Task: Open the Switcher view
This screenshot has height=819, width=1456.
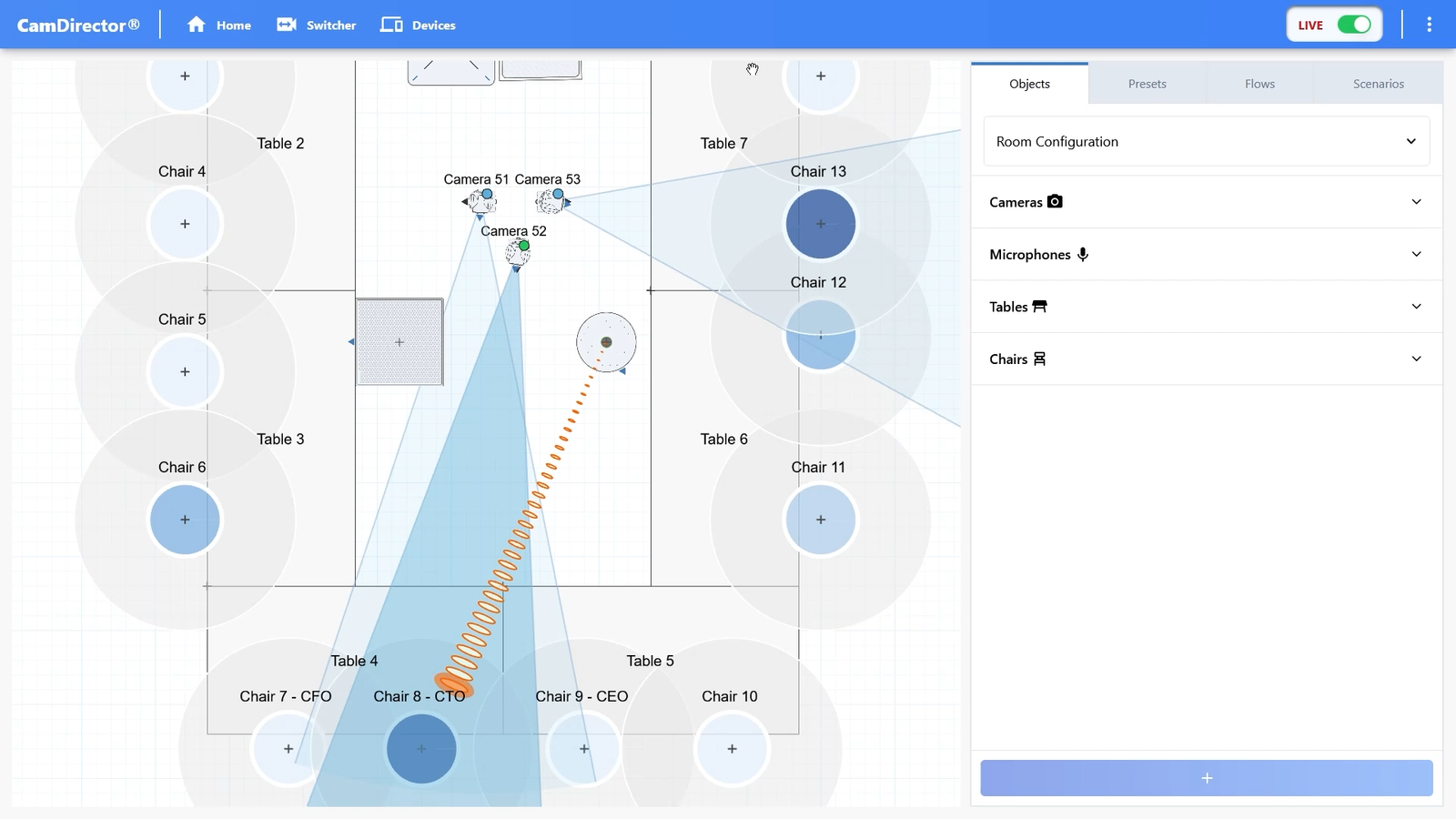Action: (317, 25)
